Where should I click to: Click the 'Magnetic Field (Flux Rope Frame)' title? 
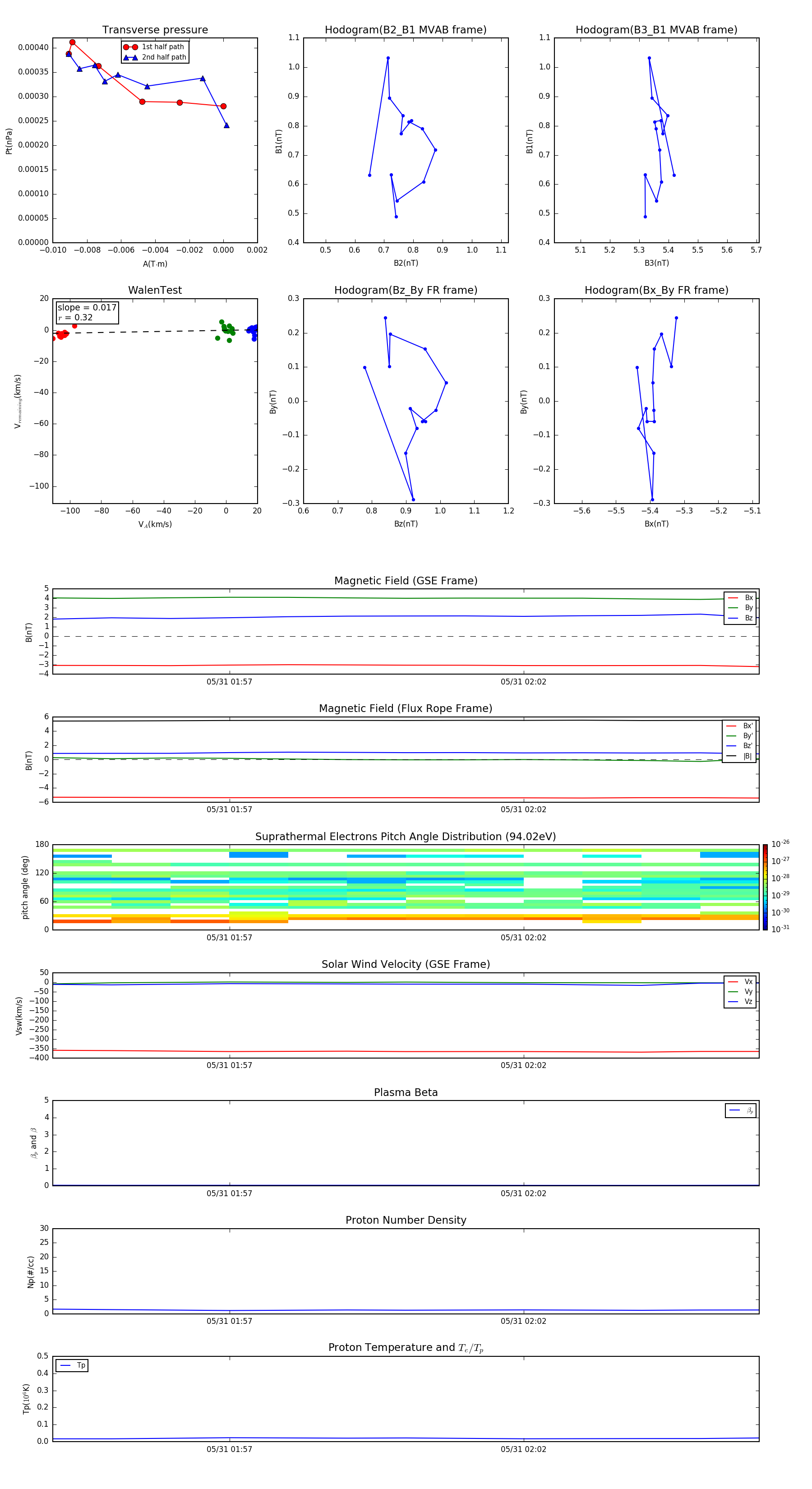coord(406,709)
